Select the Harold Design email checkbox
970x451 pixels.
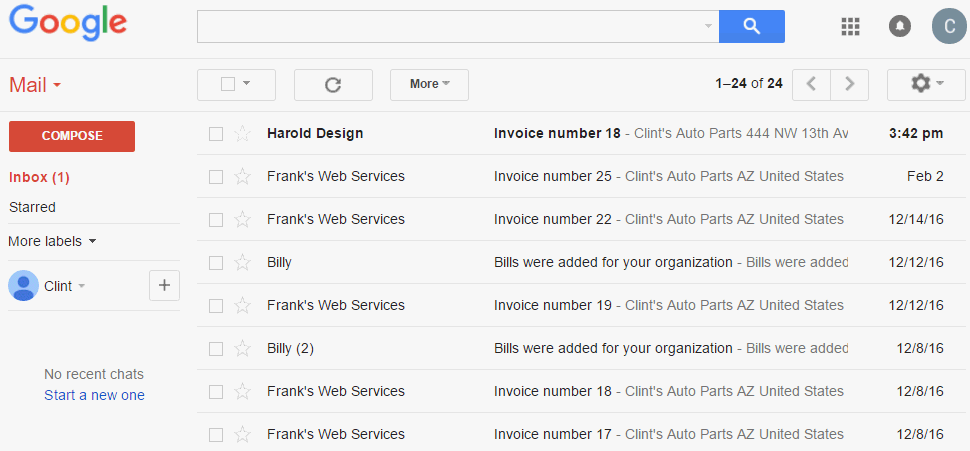point(216,134)
